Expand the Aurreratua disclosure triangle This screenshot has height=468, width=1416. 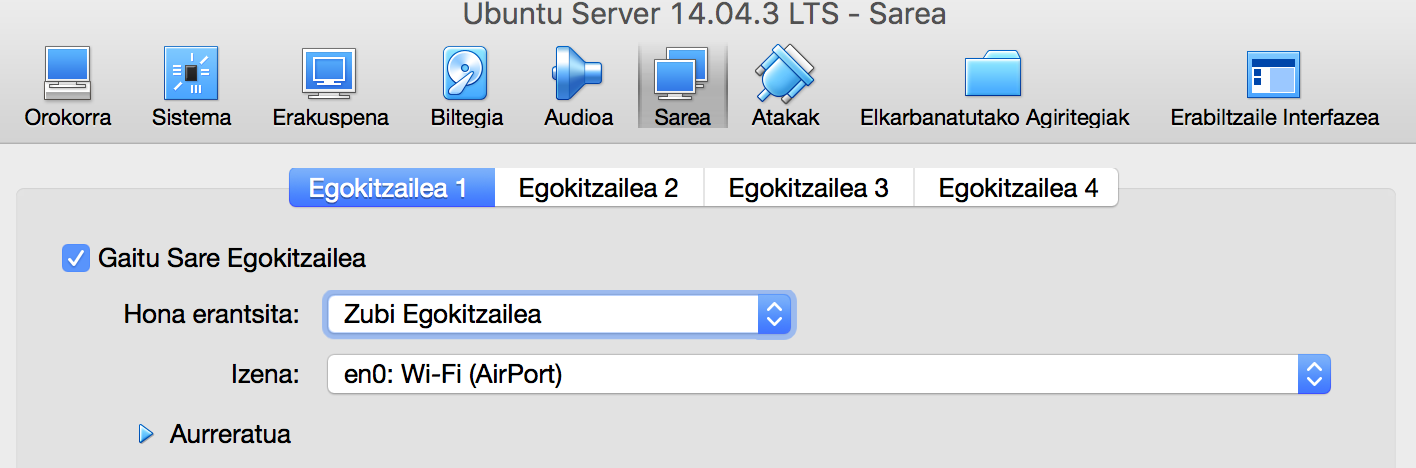tap(147, 434)
